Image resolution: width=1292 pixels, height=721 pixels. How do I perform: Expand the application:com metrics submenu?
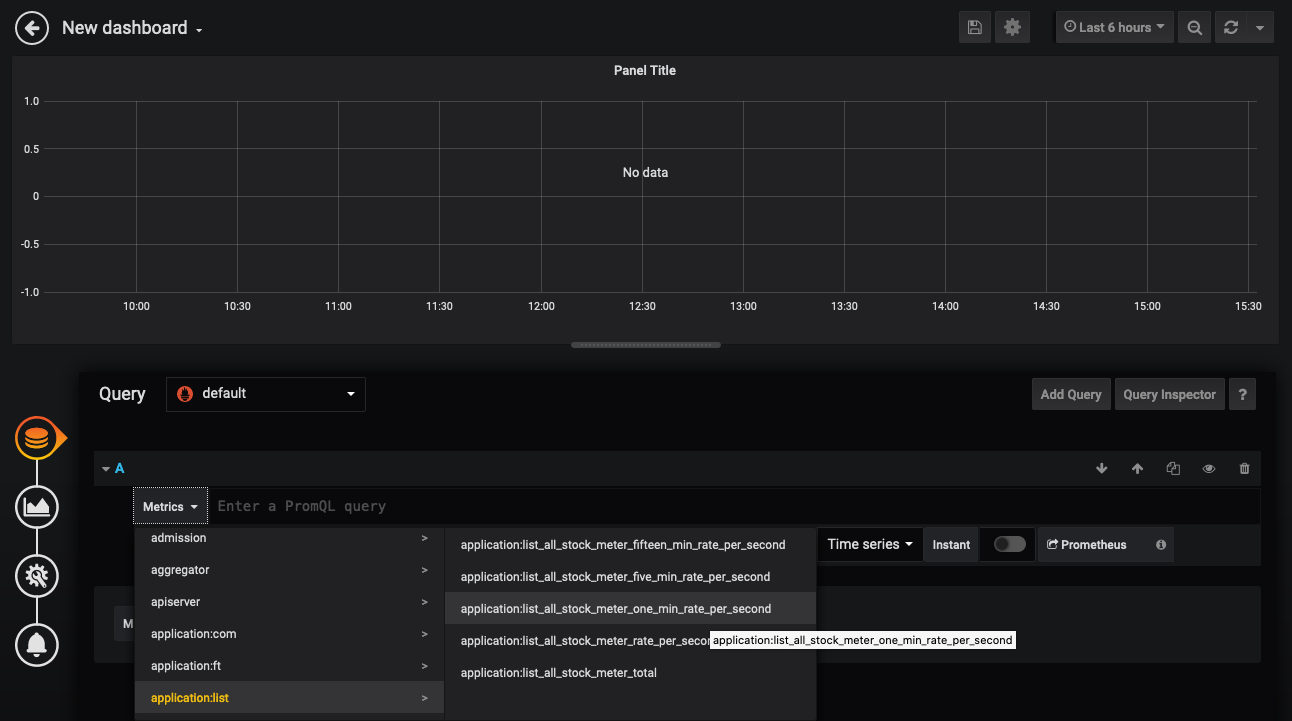(290, 634)
